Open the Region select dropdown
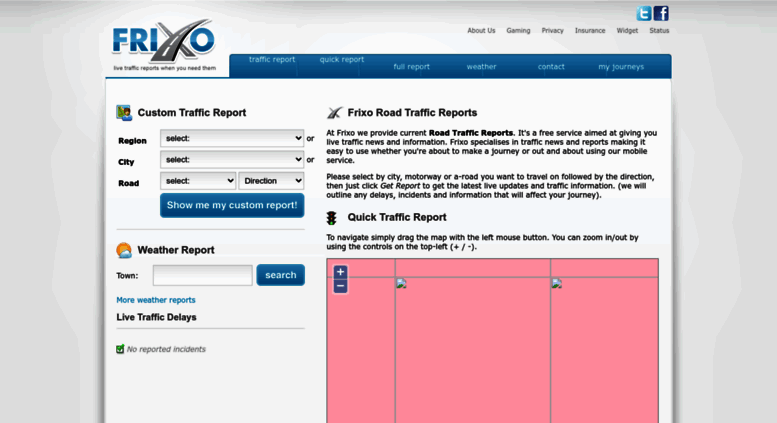This screenshot has height=423, width=777. pyautogui.click(x=232, y=138)
